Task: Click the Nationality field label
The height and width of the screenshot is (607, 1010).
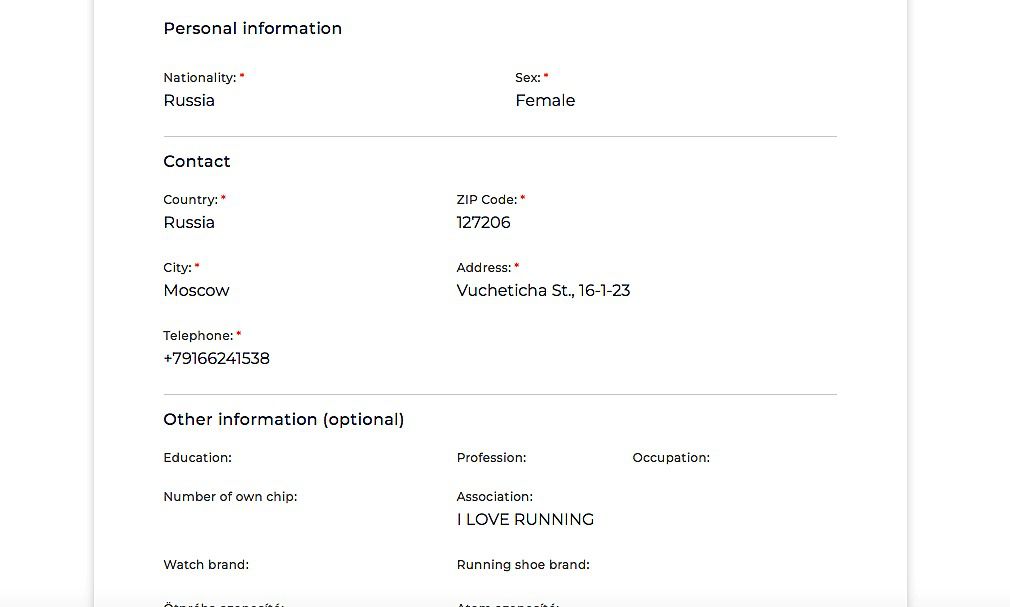Action: (200, 78)
